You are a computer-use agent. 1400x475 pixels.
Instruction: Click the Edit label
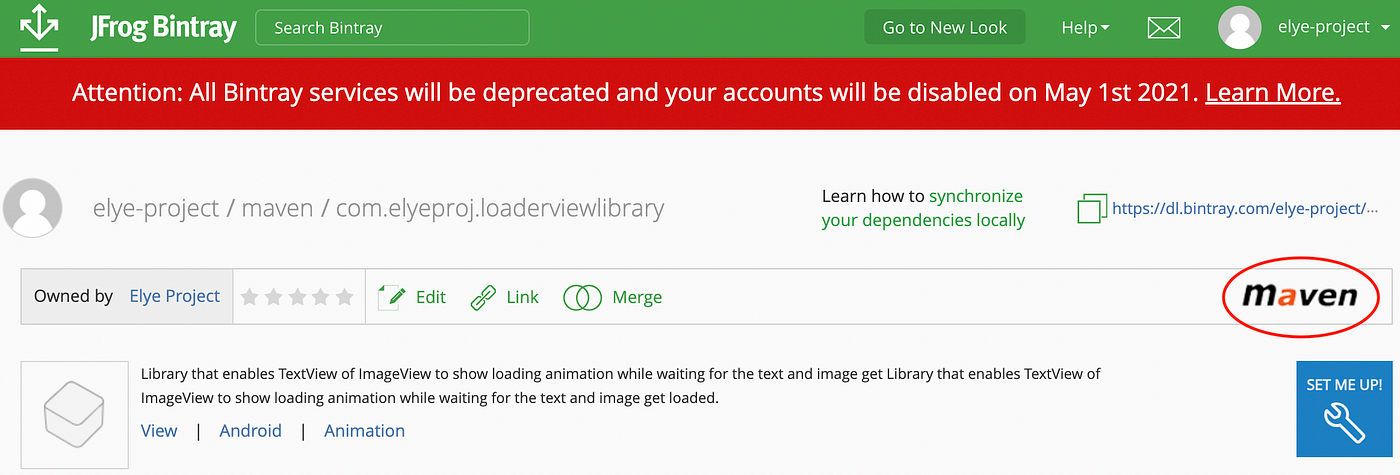(x=431, y=297)
